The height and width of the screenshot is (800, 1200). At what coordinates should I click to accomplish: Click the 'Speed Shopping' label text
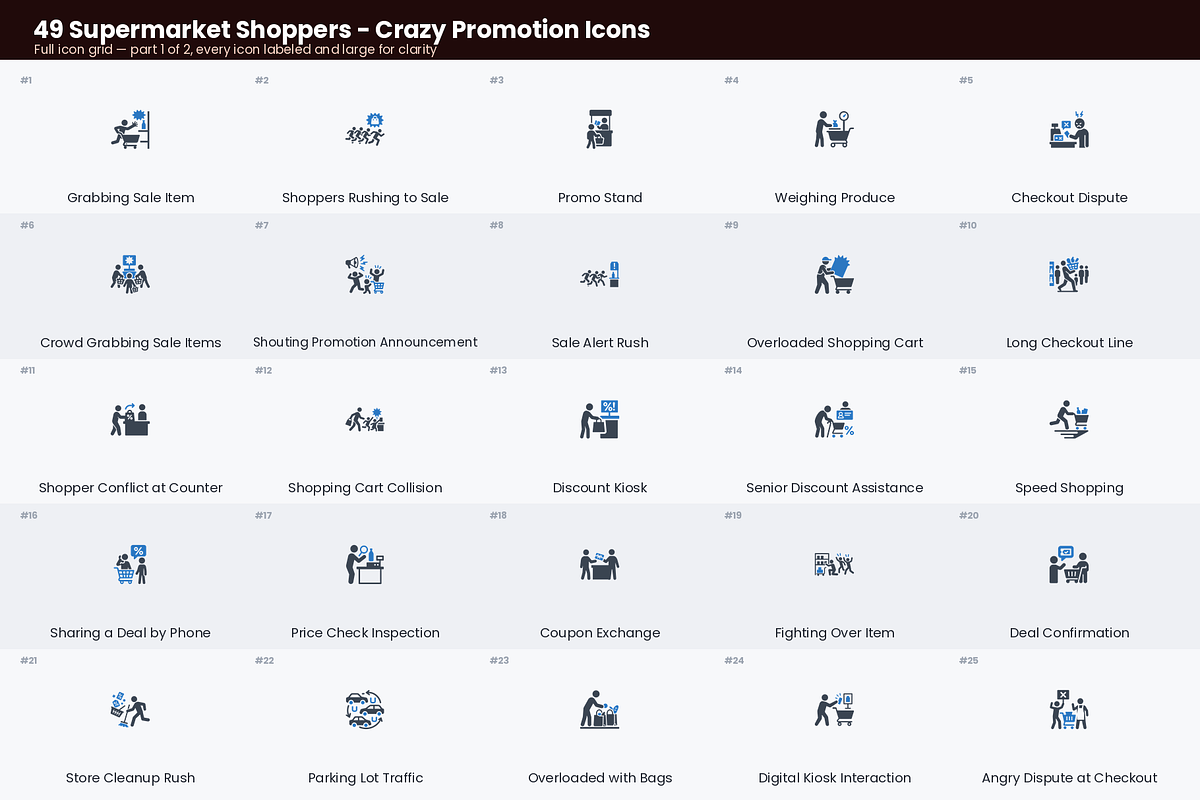tap(1070, 487)
